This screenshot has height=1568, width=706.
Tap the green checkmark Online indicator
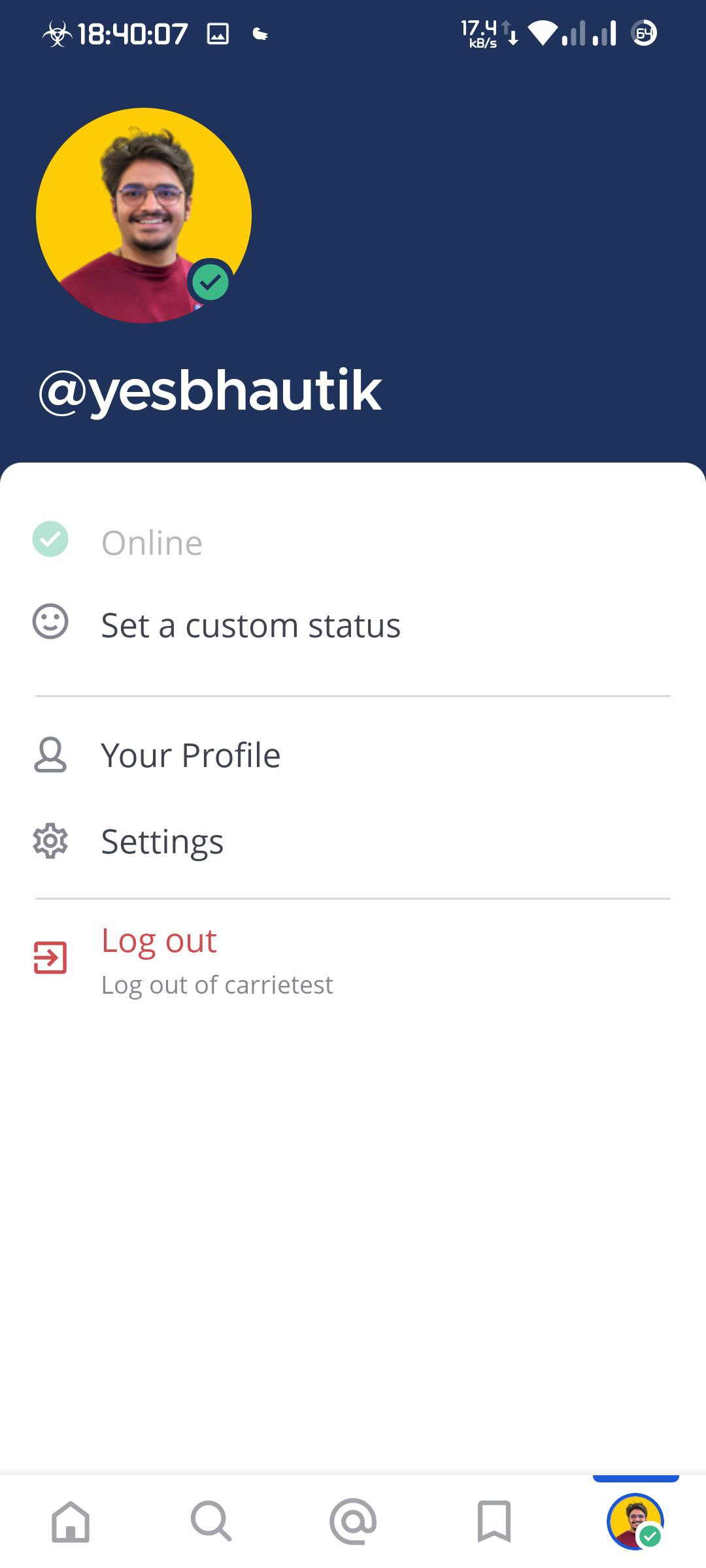tap(49, 540)
